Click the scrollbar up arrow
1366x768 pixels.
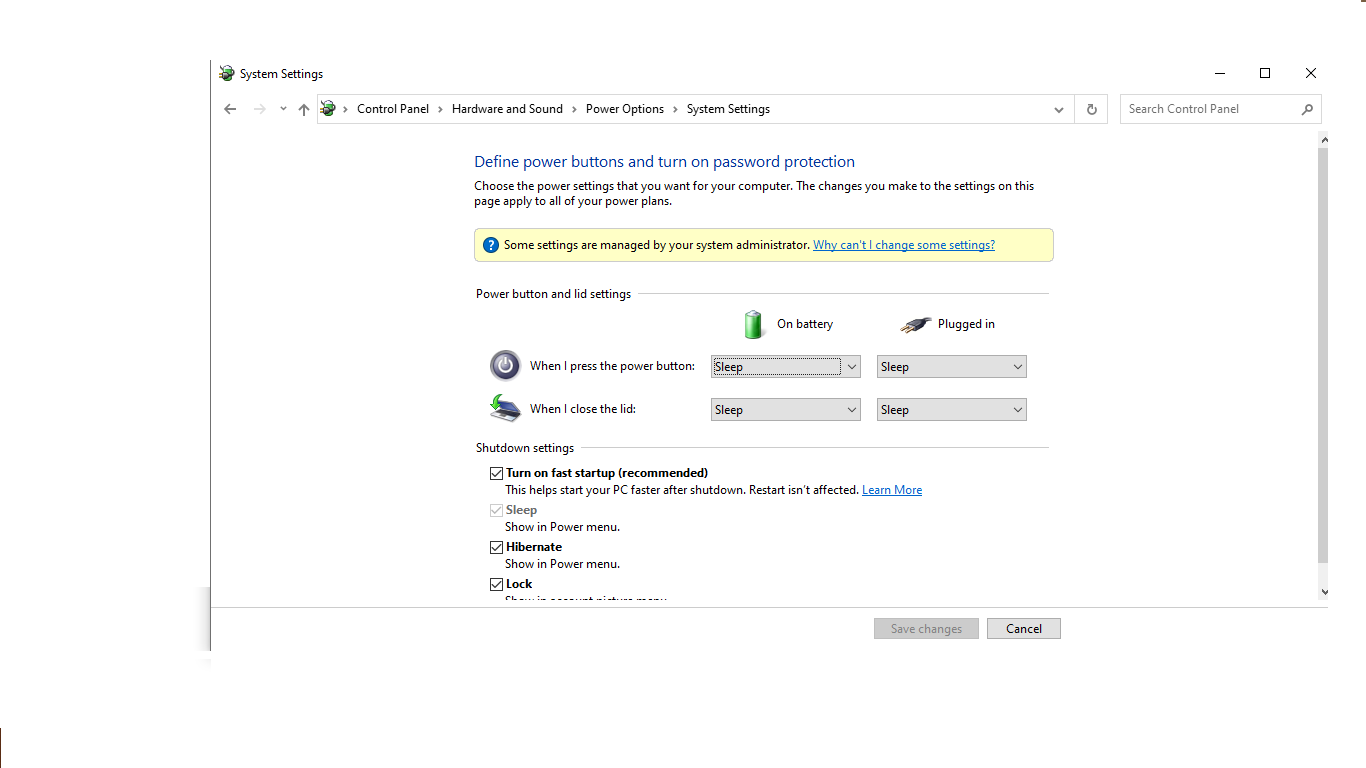click(1324, 141)
